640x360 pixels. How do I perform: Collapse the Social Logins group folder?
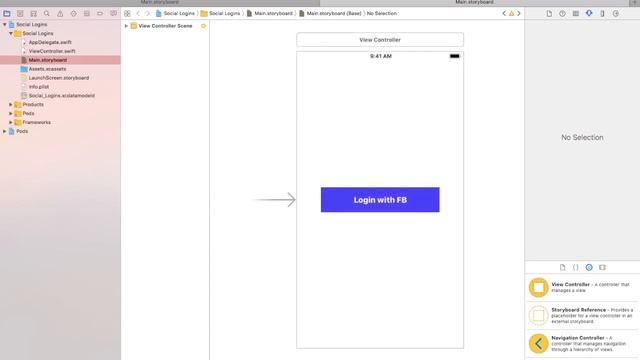pos(11,33)
